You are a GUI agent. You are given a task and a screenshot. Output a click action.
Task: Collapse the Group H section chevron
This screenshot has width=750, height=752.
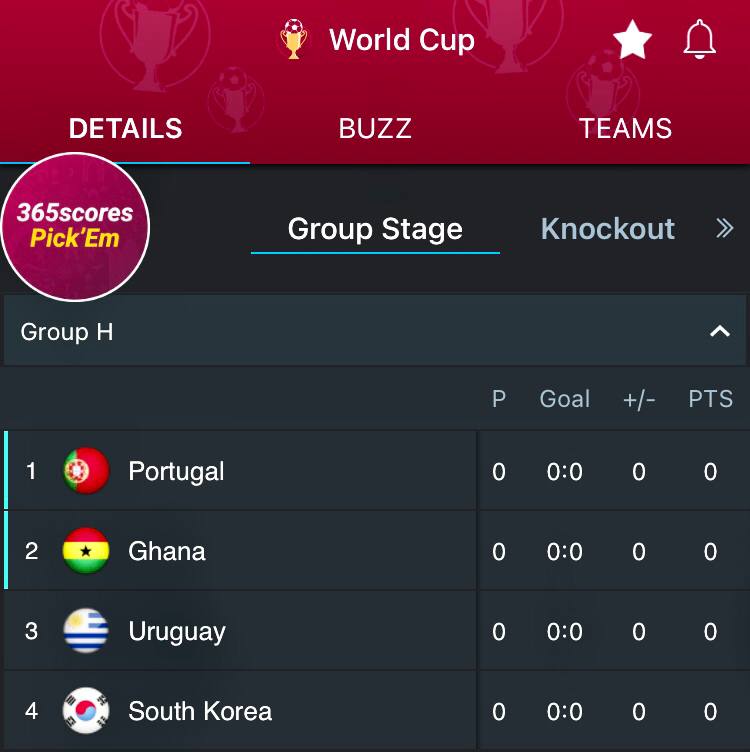point(719,331)
